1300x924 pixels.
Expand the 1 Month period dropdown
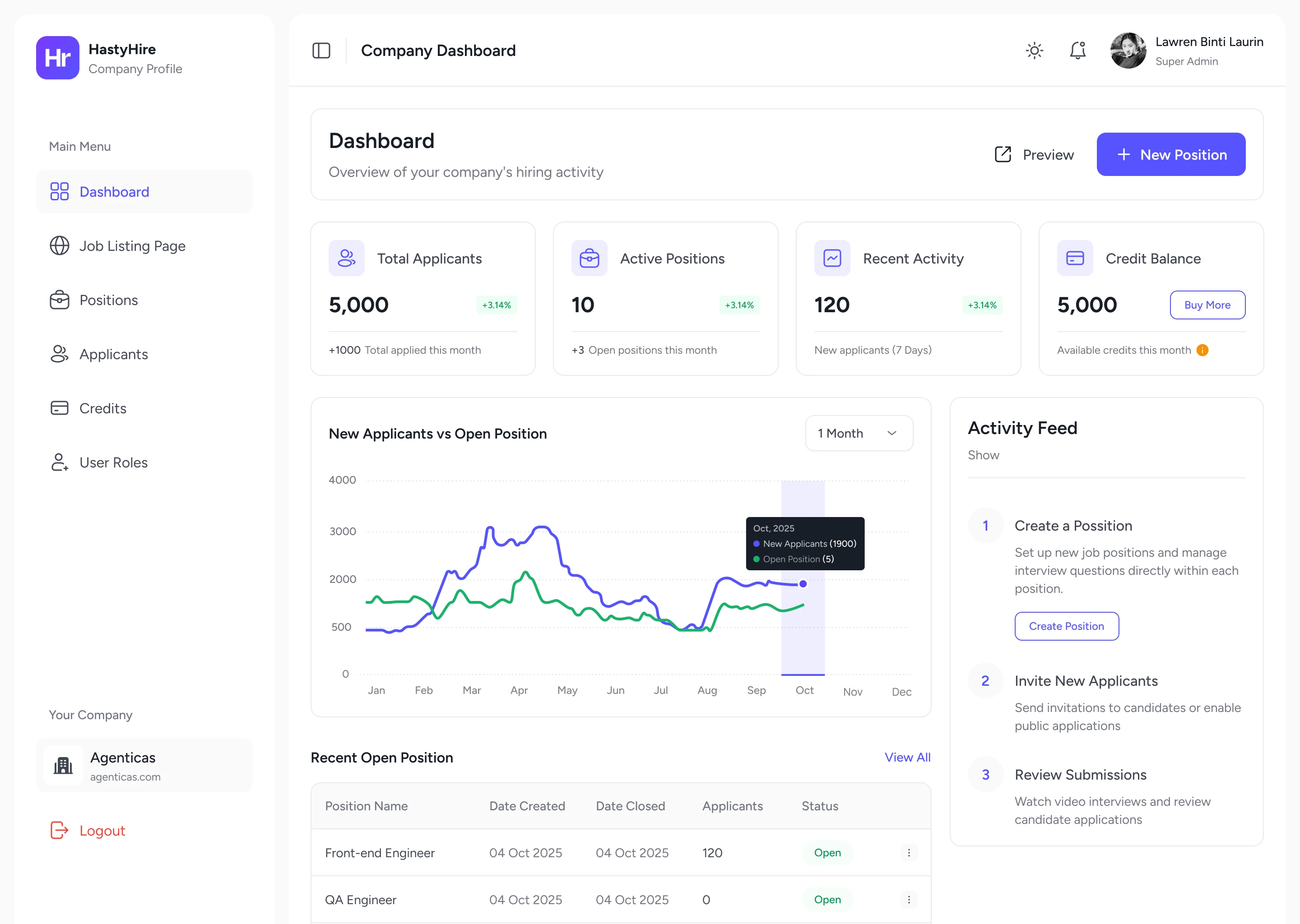pyautogui.click(x=859, y=433)
